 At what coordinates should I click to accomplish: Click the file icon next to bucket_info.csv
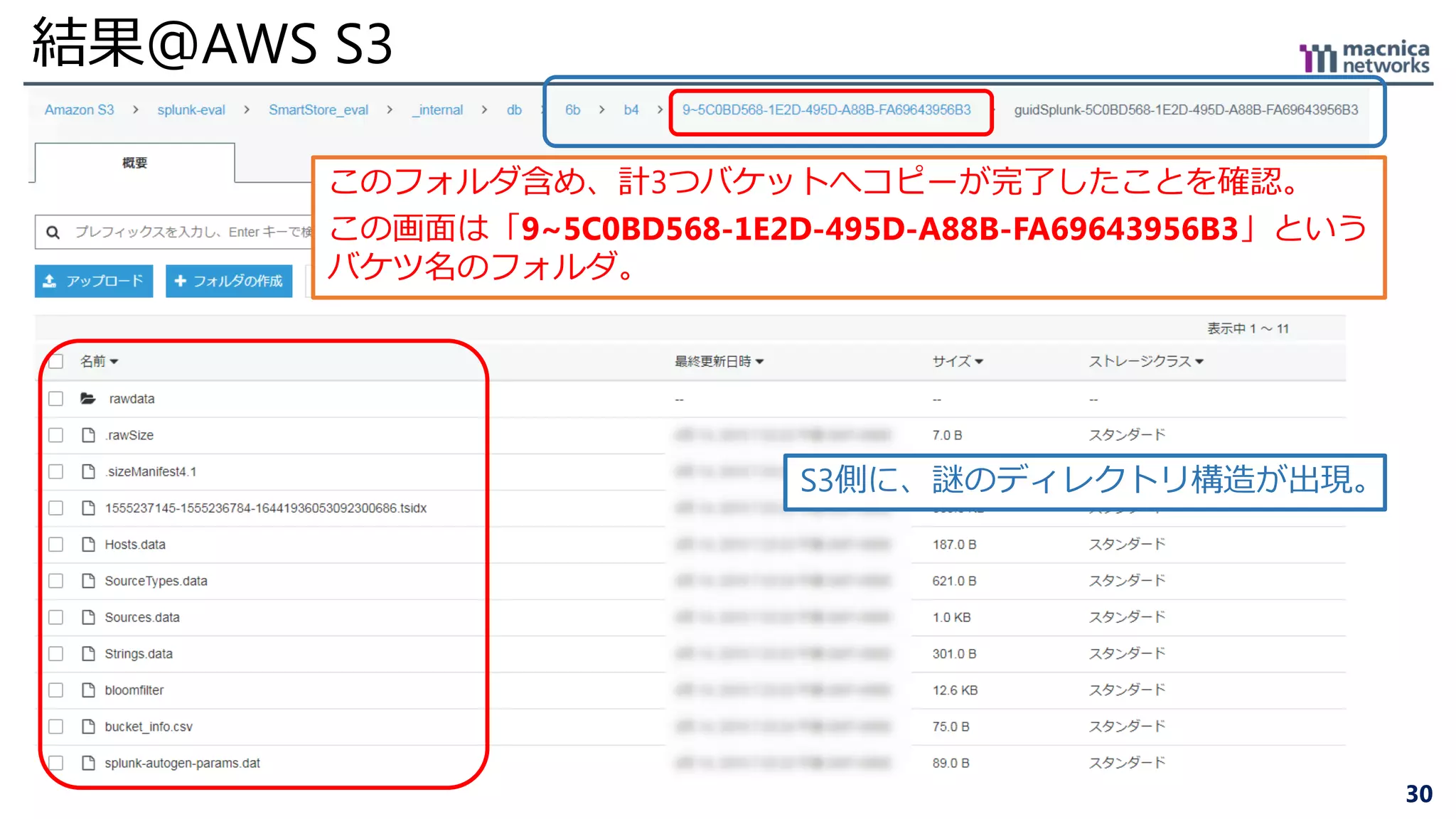[89, 727]
